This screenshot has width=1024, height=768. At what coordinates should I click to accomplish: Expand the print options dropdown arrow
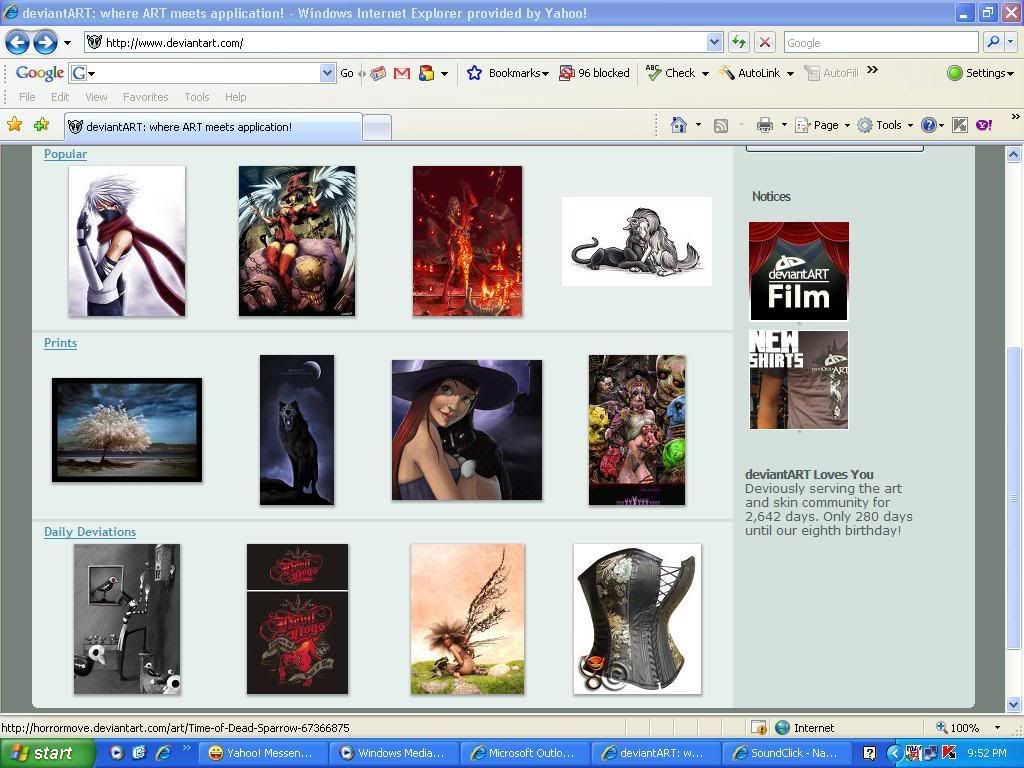coord(784,125)
